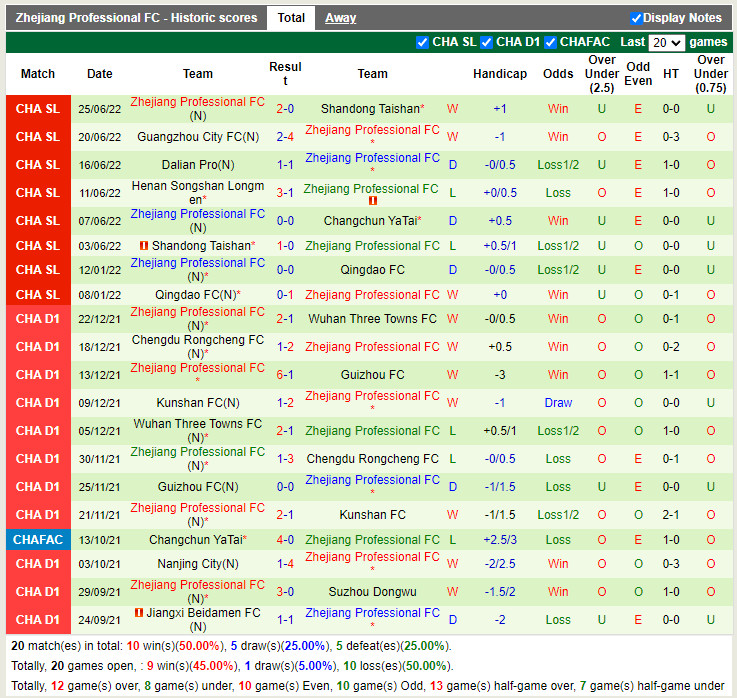Click the Handicap column header
Viewport: 737px width, 698px height.
tap(499, 74)
